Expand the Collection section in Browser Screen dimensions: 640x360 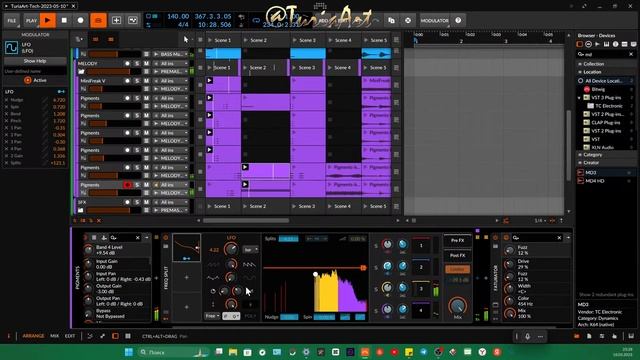pos(580,64)
